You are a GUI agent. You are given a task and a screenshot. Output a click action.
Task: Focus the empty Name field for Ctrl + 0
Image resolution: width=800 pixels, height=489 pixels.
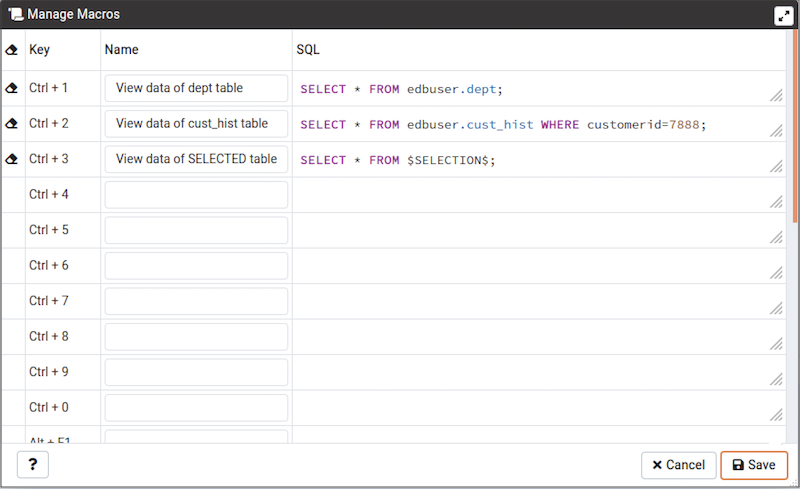196,407
